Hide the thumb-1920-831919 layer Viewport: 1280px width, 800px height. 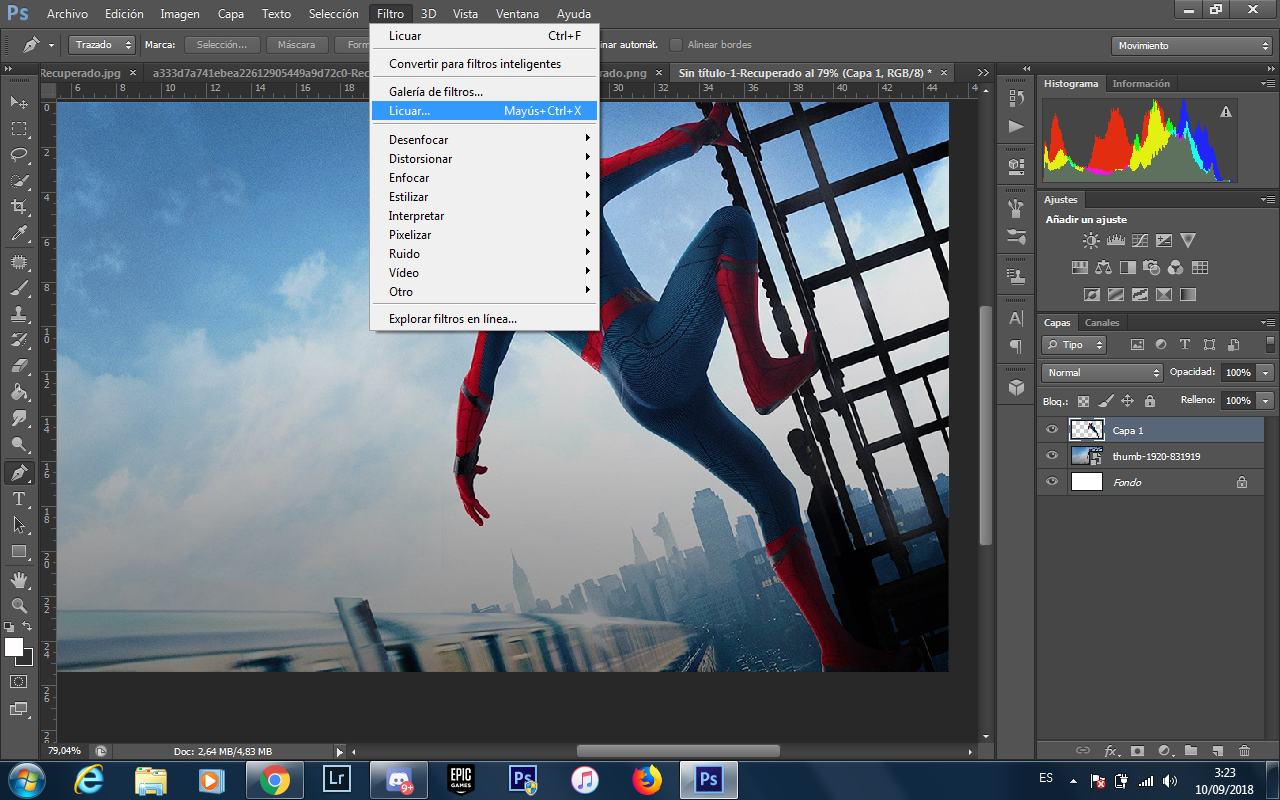pos(1051,456)
